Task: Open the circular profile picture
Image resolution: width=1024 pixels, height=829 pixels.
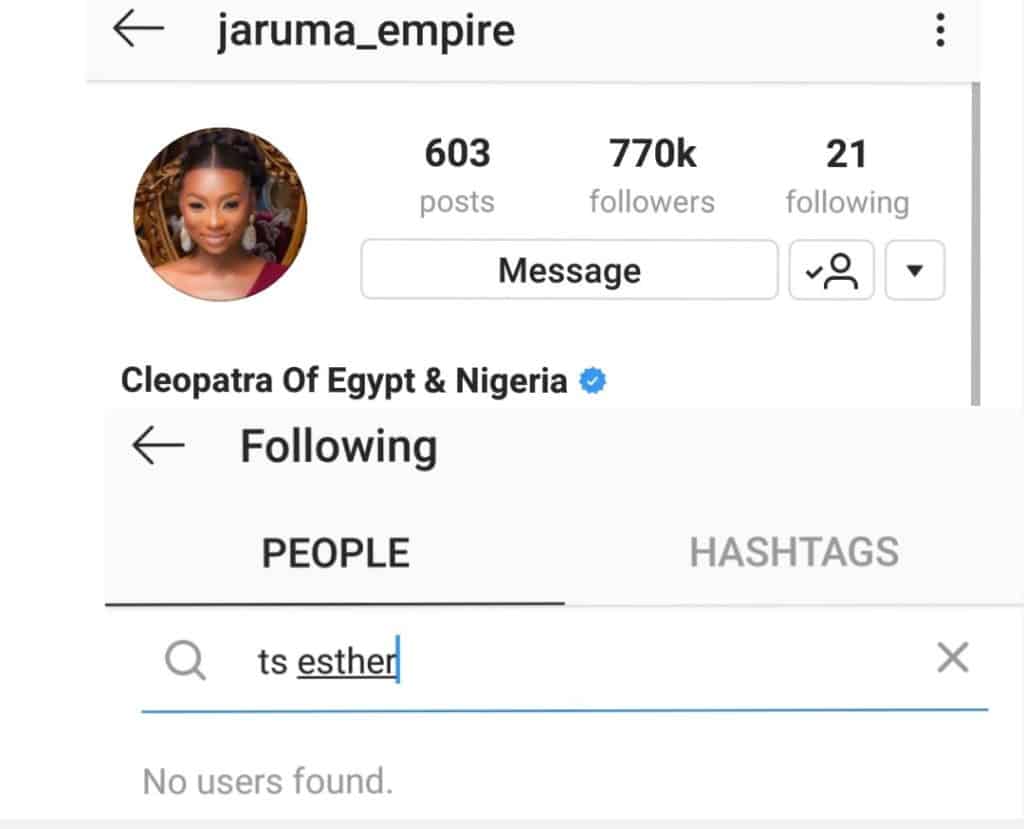Action: click(x=220, y=214)
